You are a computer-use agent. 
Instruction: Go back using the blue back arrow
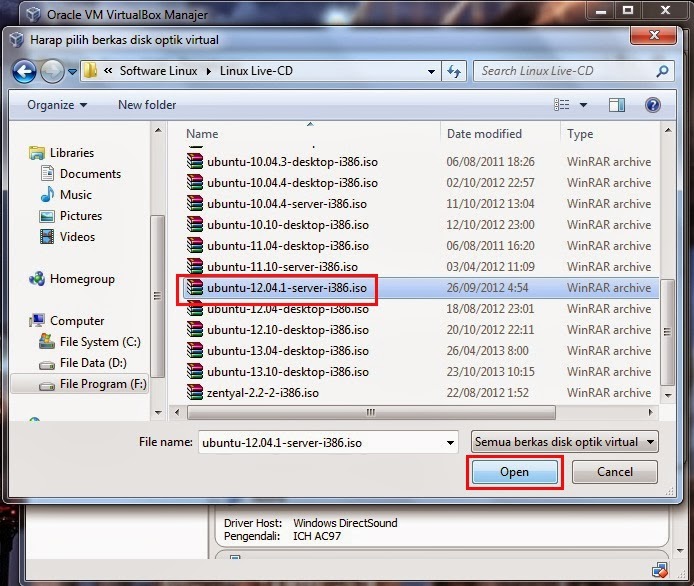coord(24,71)
